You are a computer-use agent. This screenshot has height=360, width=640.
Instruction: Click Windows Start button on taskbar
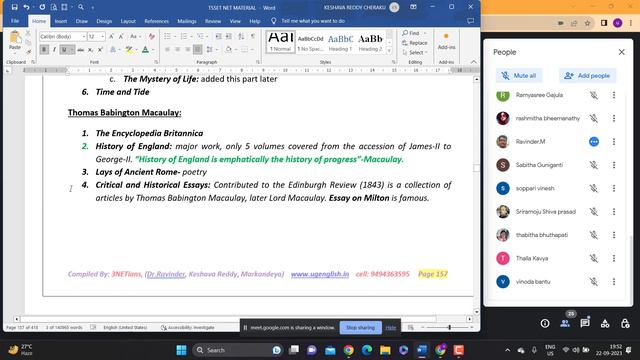click(x=181, y=350)
